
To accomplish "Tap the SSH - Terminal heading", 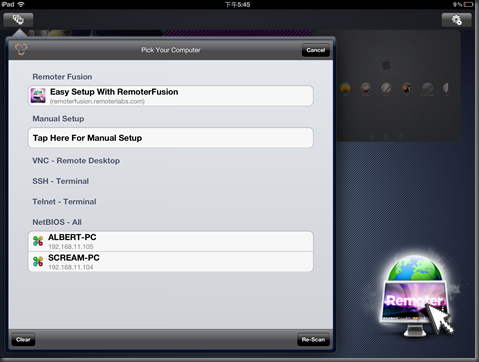I will 61,181.
